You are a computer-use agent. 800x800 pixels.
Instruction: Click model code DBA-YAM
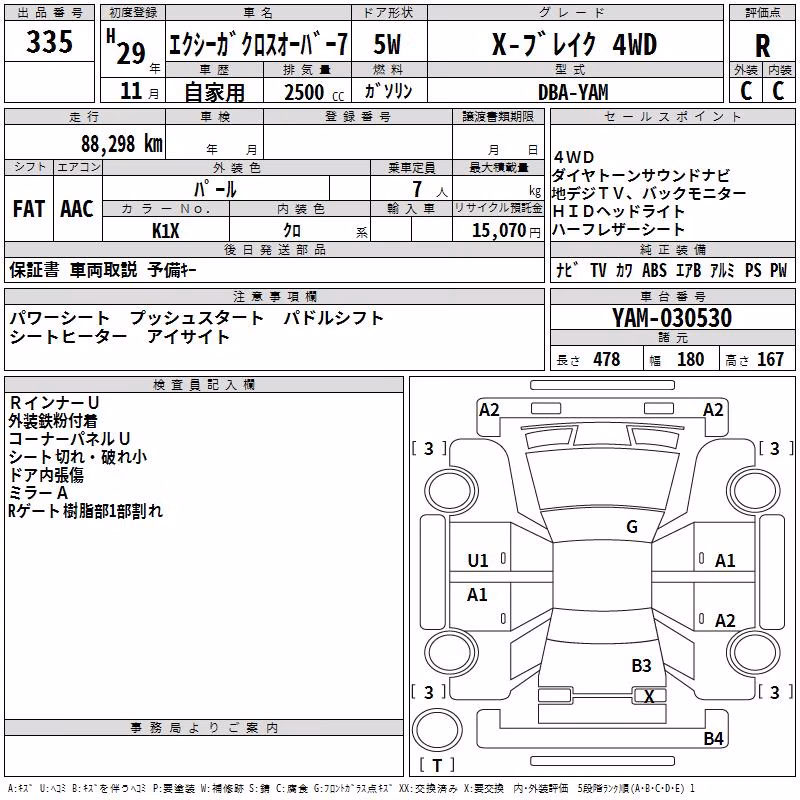573,92
